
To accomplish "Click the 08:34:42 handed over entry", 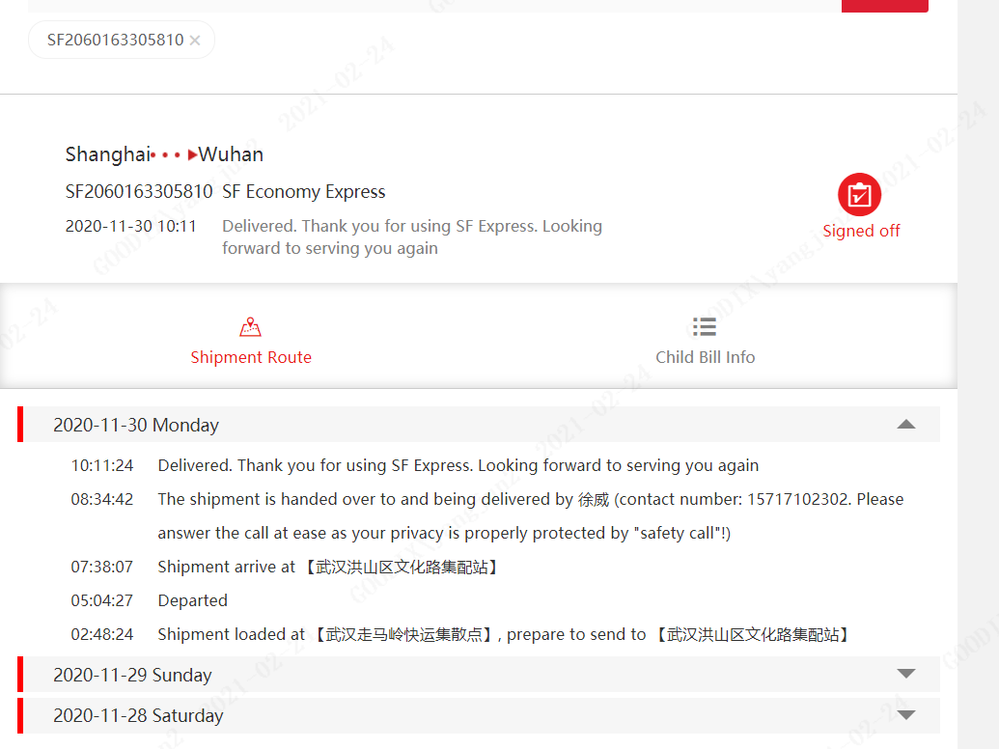I will 531,516.
